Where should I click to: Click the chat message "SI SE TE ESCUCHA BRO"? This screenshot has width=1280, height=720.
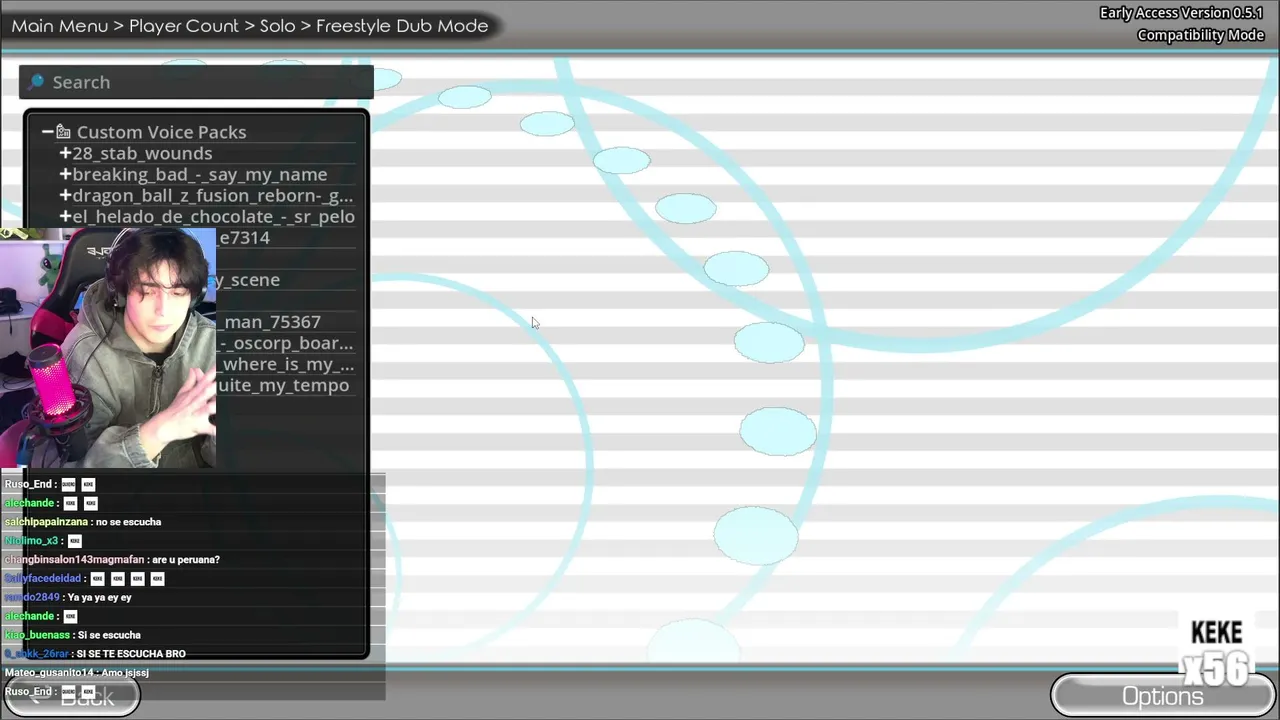pyautogui.click(x=131, y=654)
